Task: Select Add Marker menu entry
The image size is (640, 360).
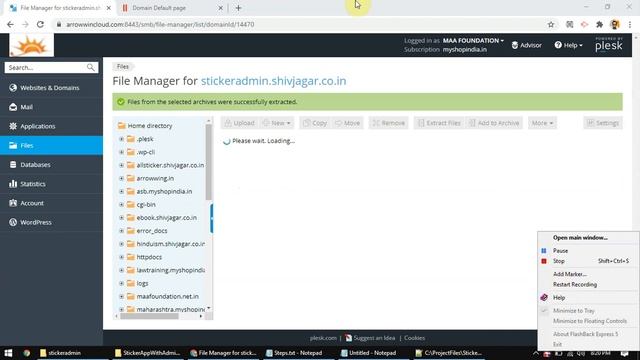Action: (x=588, y=274)
